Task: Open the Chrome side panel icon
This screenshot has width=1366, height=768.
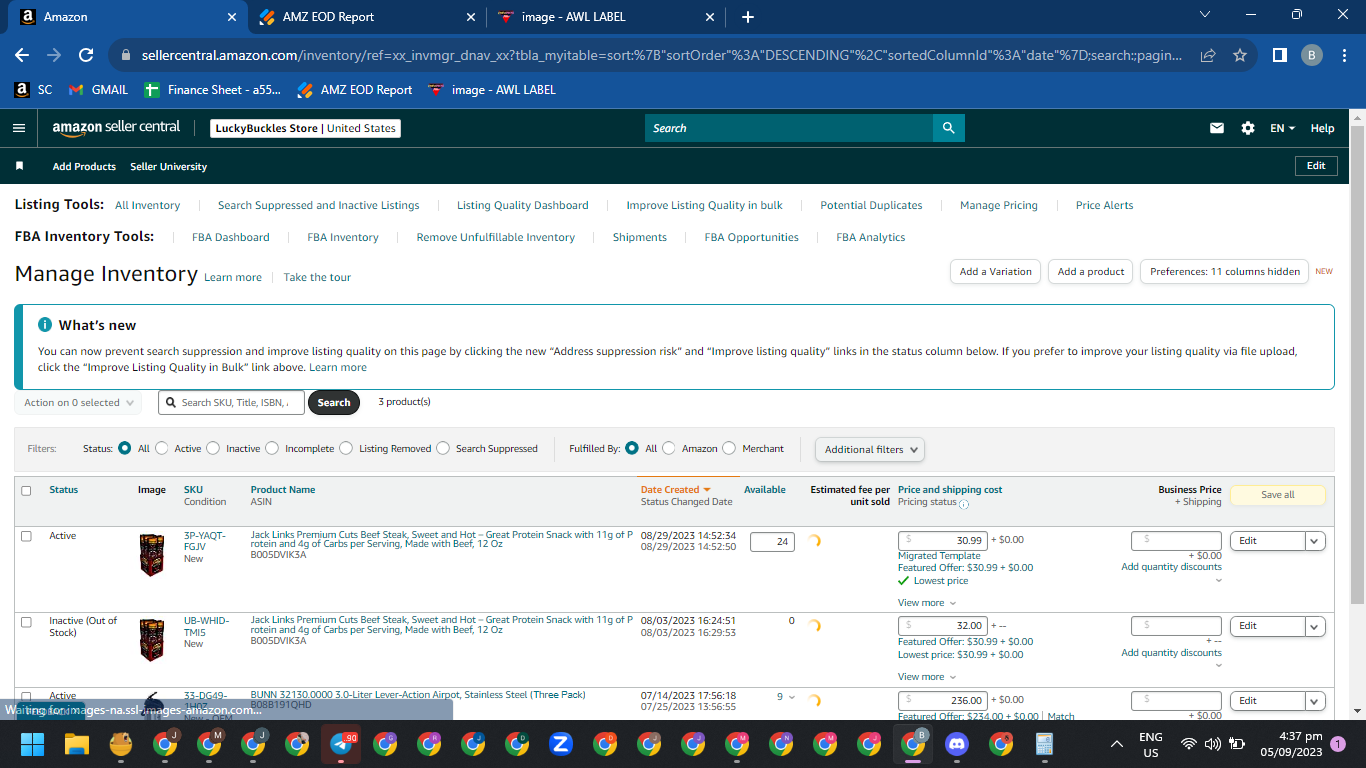Action: (1280, 55)
